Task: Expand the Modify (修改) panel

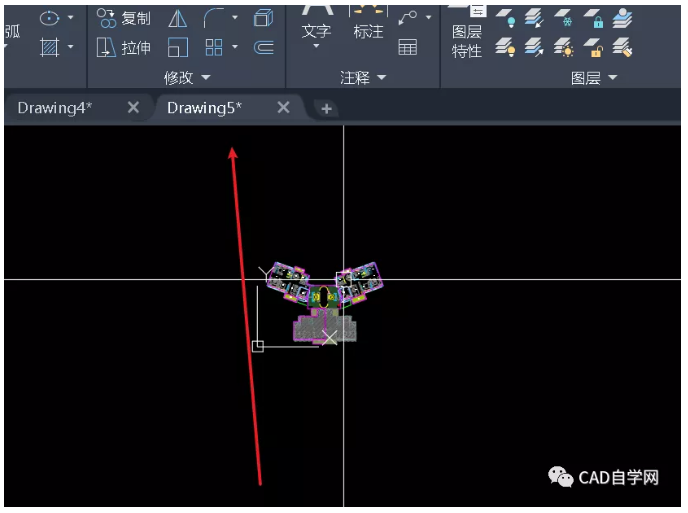Action: click(x=187, y=77)
